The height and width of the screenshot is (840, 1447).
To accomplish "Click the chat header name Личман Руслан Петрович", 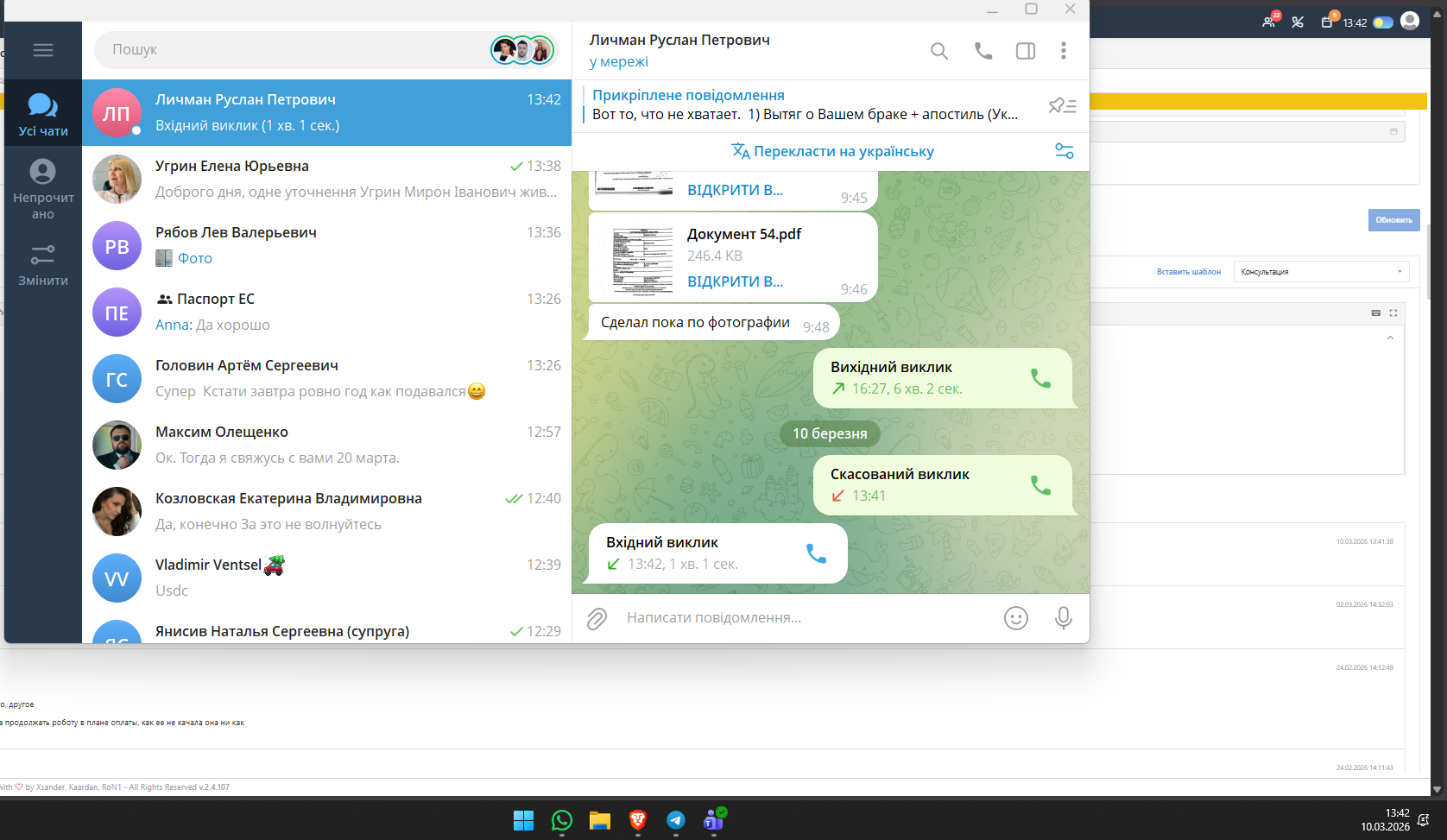I will pyautogui.click(x=679, y=40).
